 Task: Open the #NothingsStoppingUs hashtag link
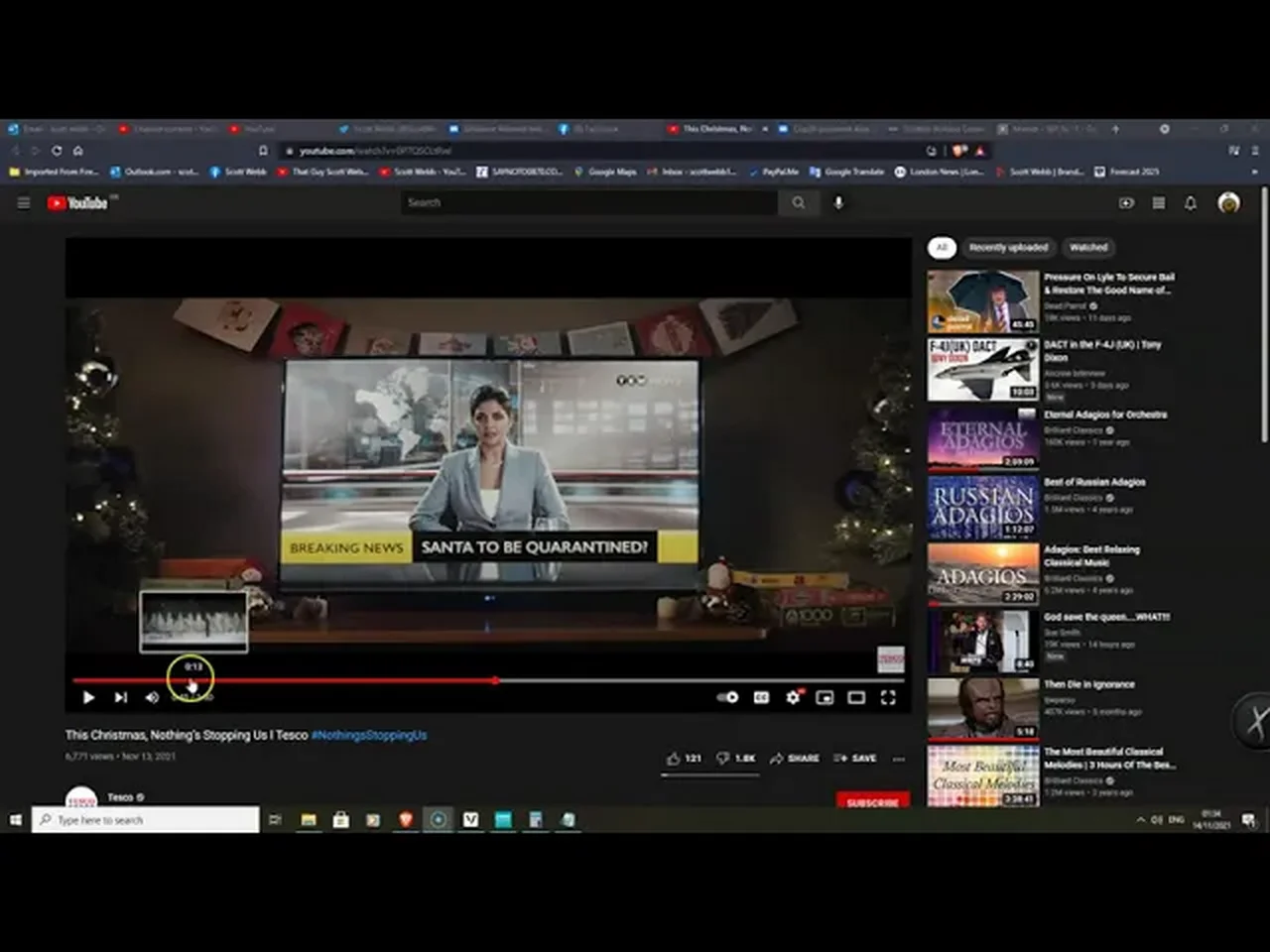(369, 736)
